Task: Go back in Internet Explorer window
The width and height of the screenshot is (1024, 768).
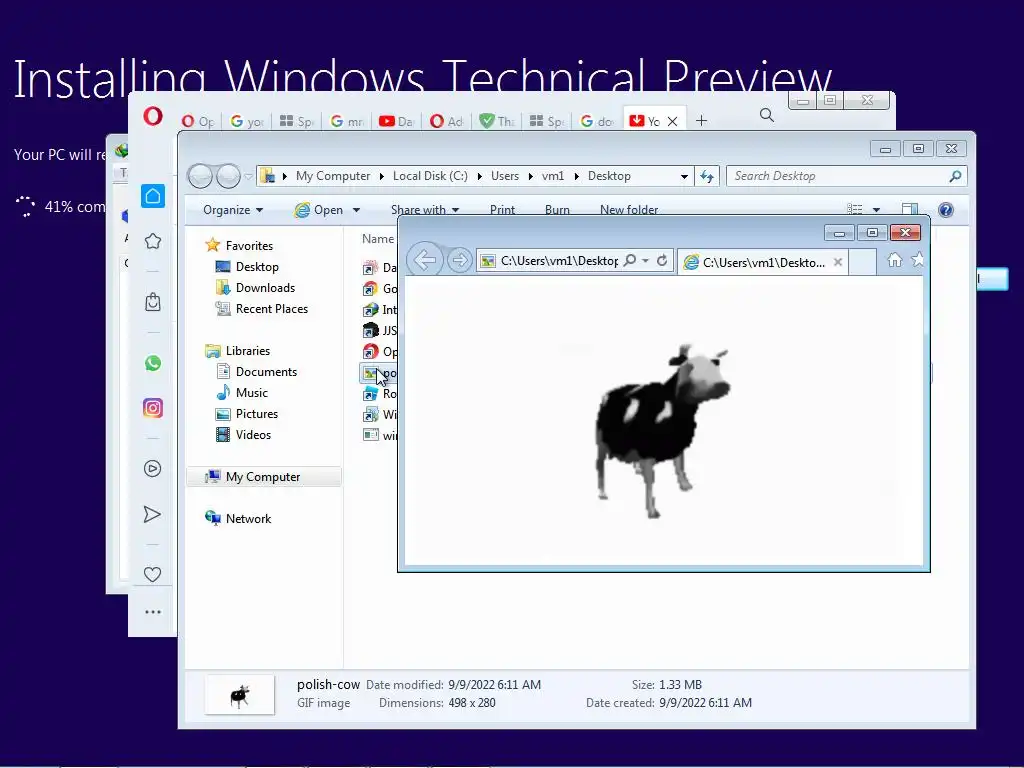Action: (x=425, y=260)
